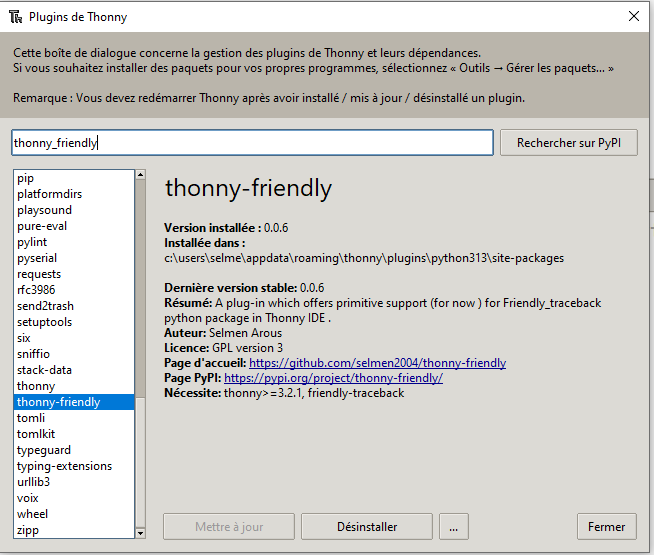Select 'zipp' in the package list
Image resolution: width=654 pixels, height=555 pixels.
click(74, 530)
